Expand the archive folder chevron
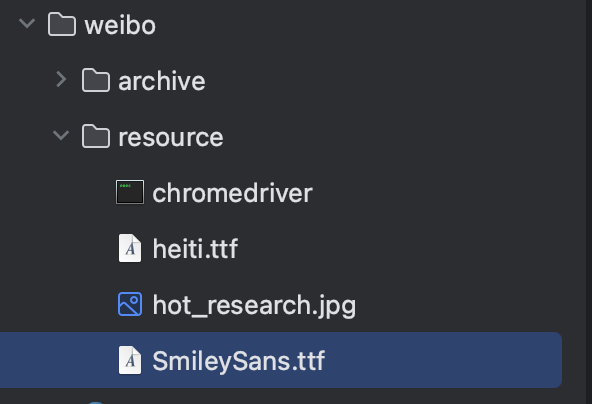Screen dimensions: 592x404 tap(61, 79)
